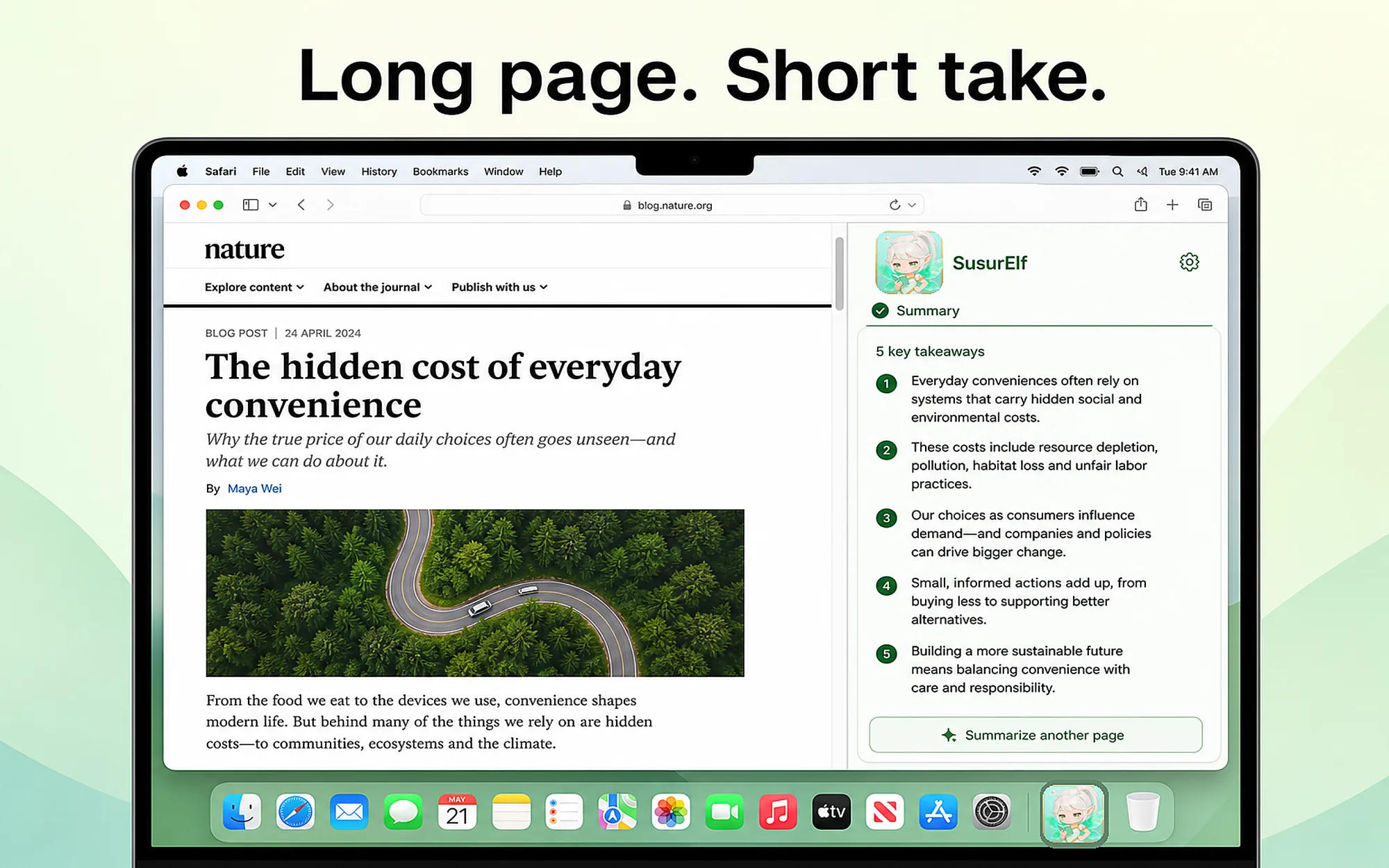Open Mail in the Dock
This screenshot has width=1389, height=868.
(x=349, y=812)
